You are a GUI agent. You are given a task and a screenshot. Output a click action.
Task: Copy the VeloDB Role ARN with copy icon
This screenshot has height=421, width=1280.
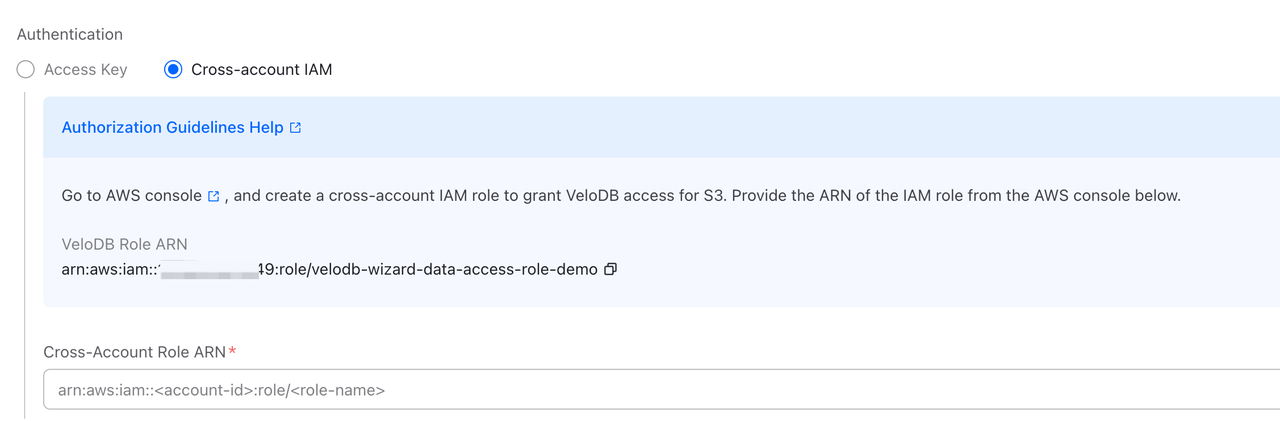(x=610, y=270)
